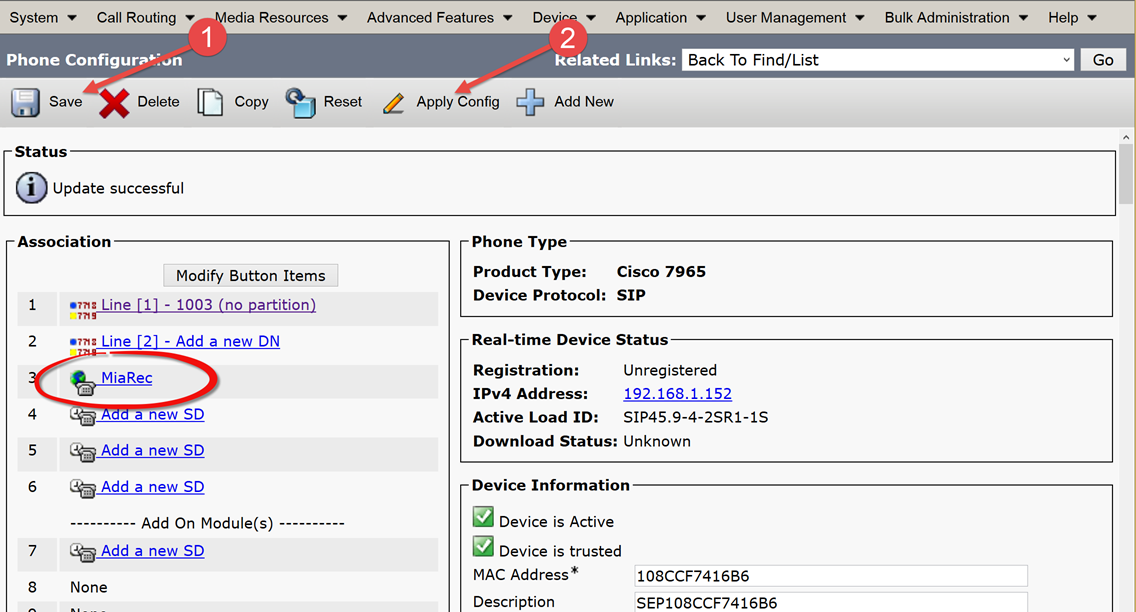Click the speed dial icon in row 7
This screenshot has width=1136, height=612.
click(83, 553)
